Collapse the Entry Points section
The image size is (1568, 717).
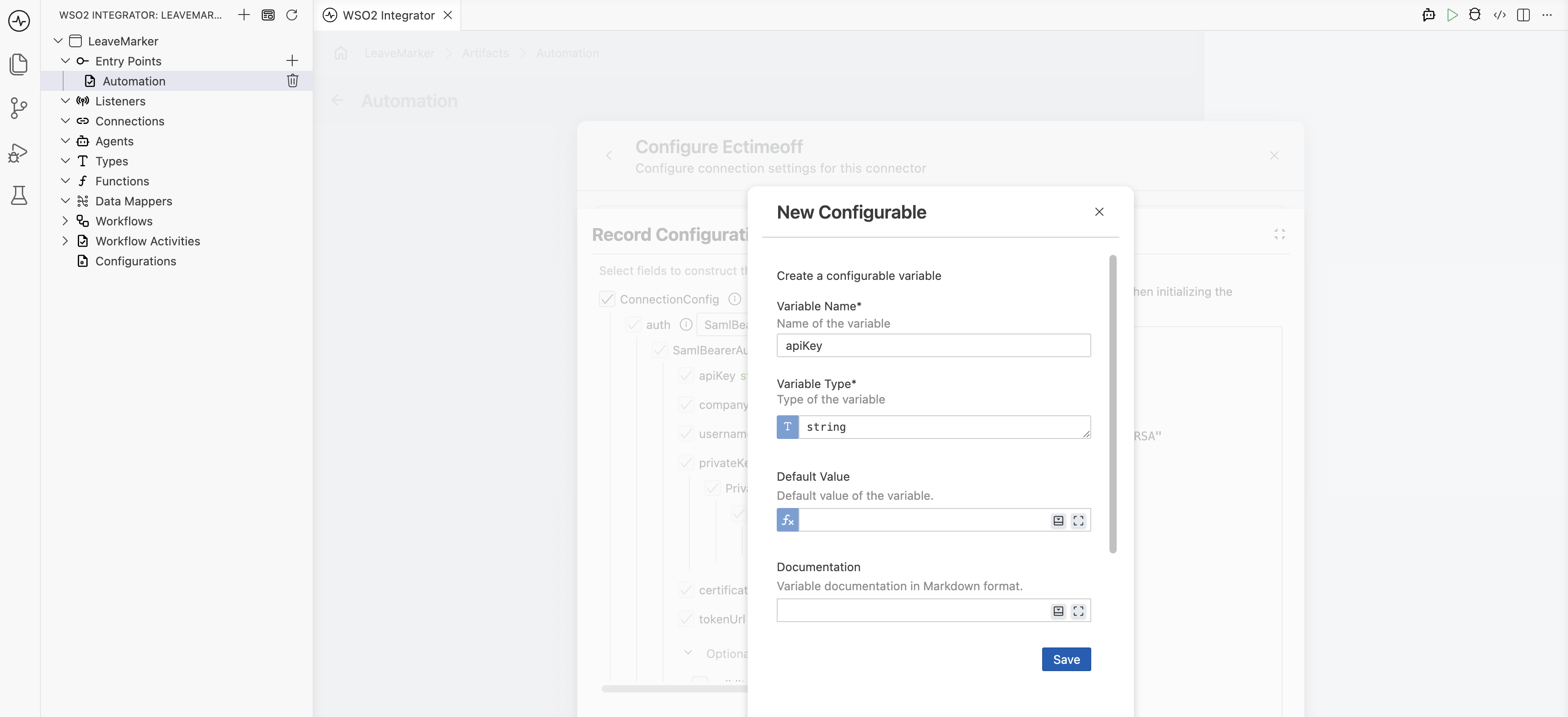(x=65, y=61)
